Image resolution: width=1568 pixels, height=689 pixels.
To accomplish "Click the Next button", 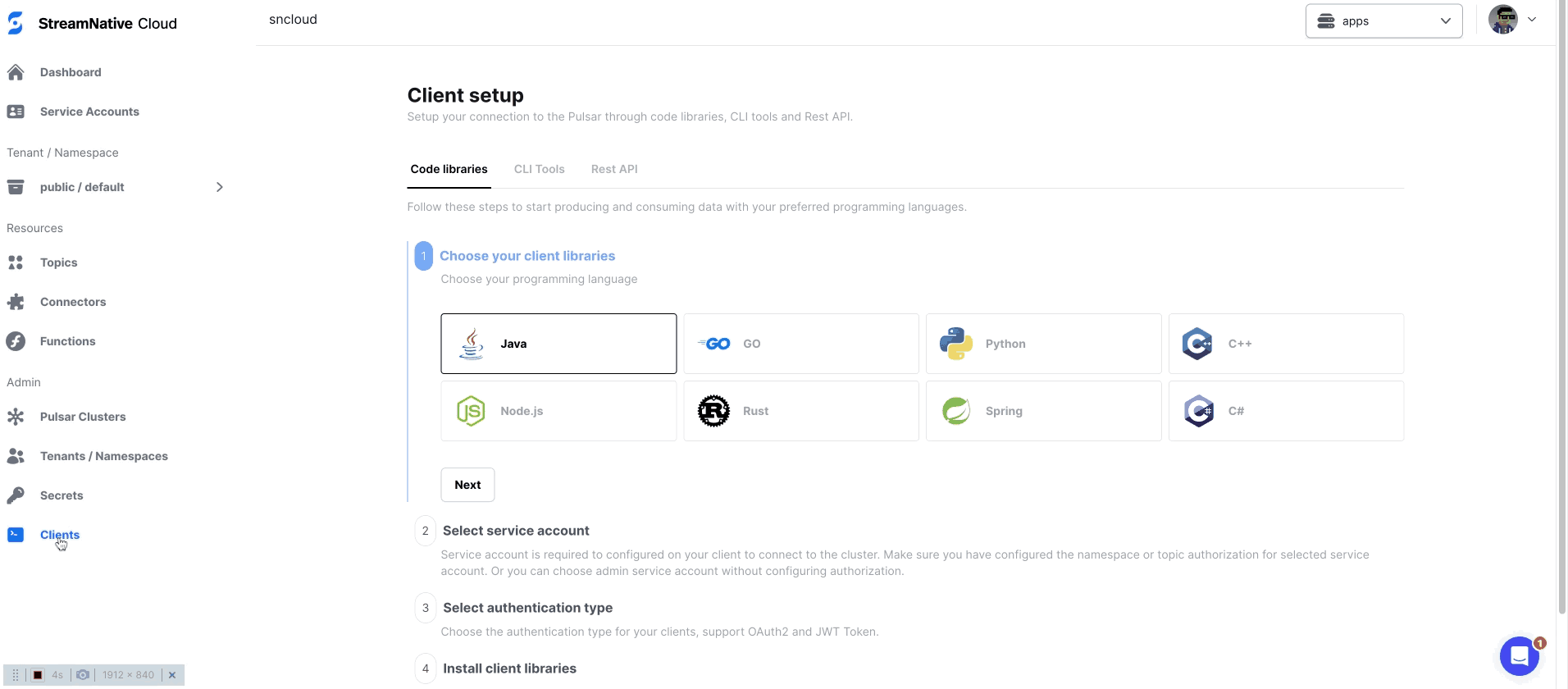I will click(467, 485).
